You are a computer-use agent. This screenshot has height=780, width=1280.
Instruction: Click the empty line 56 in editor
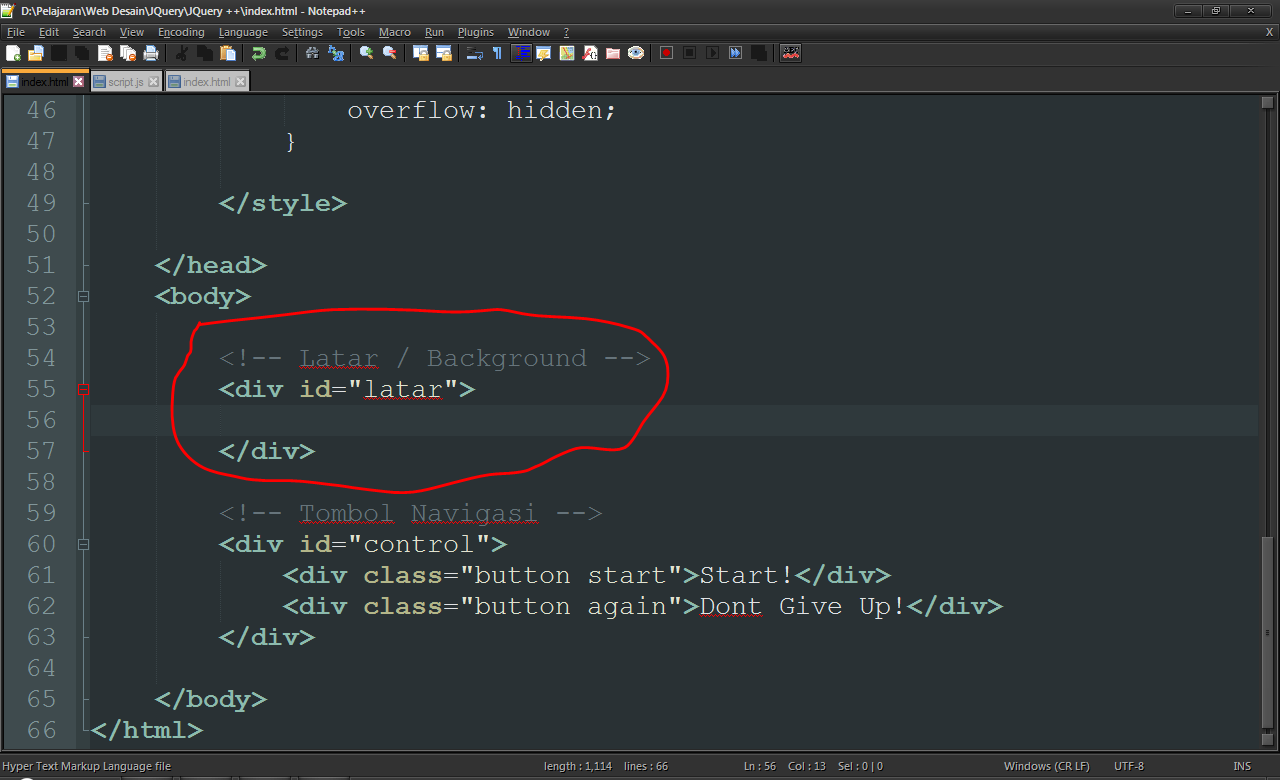coord(600,420)
